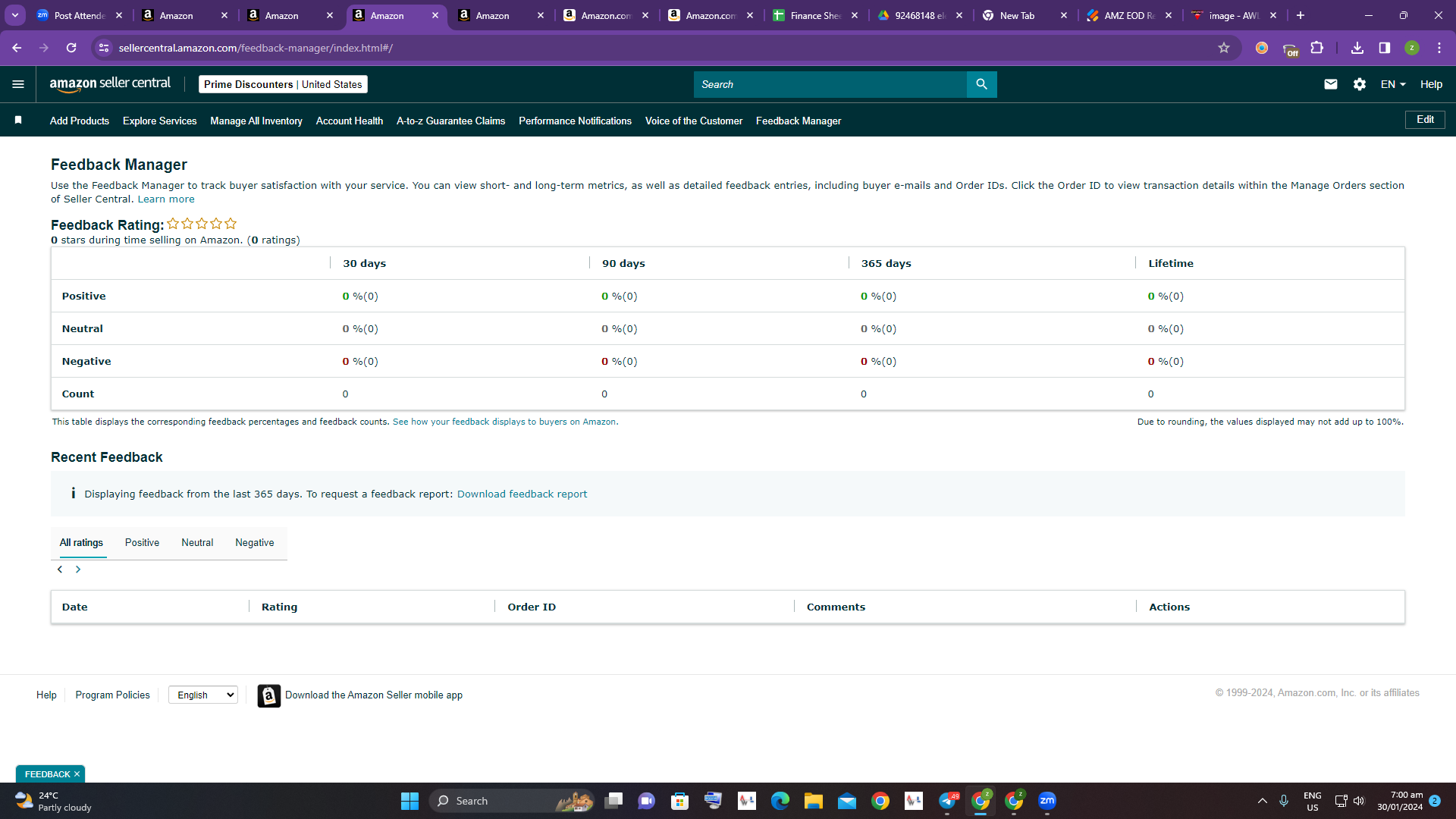Switch to the AMZ EOD browser tab
The image size is (1456, 819).
1129,15
